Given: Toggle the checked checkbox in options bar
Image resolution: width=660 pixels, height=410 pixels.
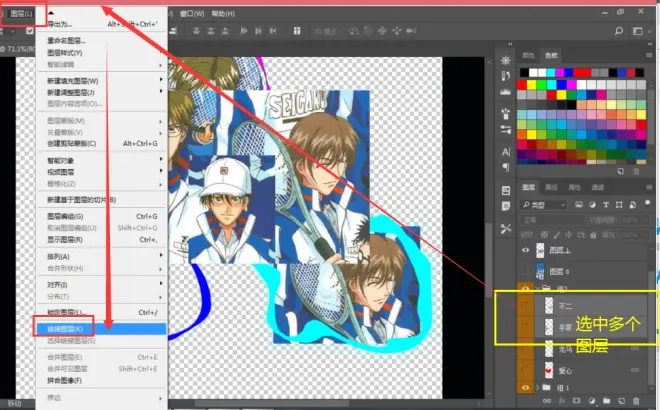Looking at the screenshot, I should coord(29,31).
